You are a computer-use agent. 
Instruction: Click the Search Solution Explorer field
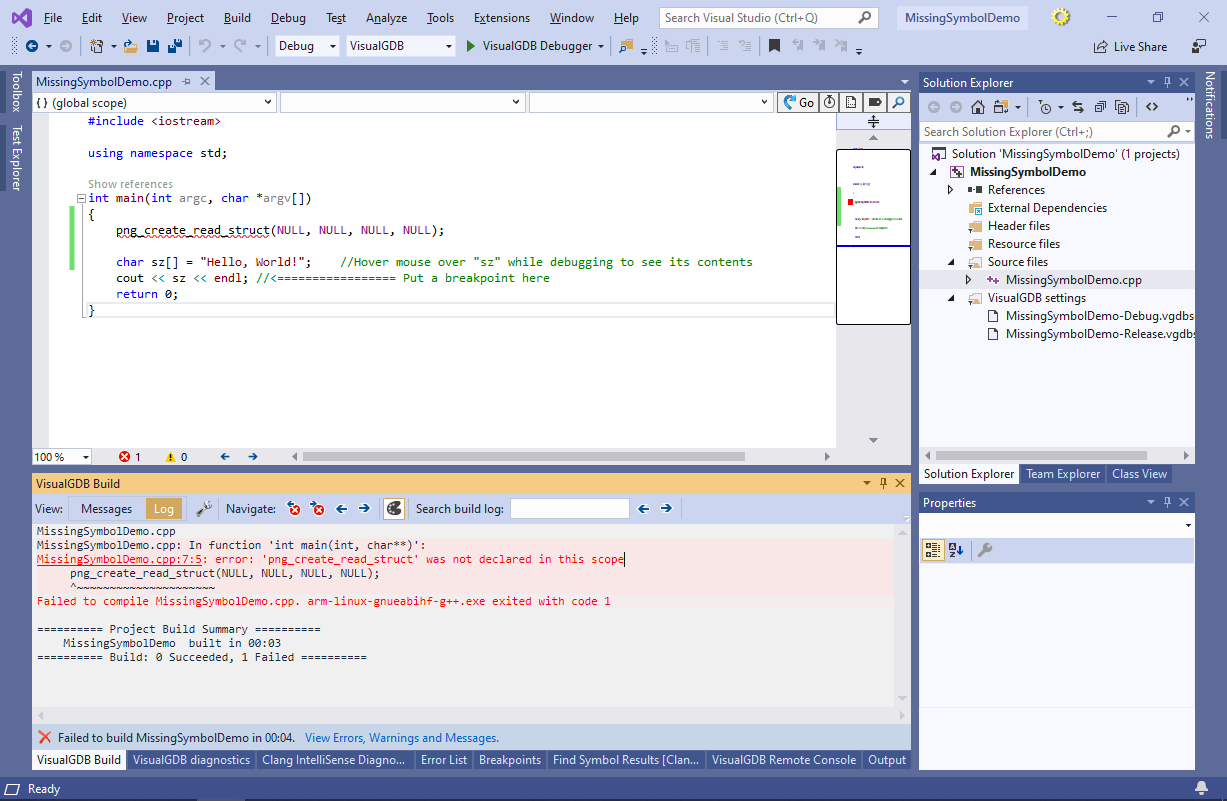1056,131
